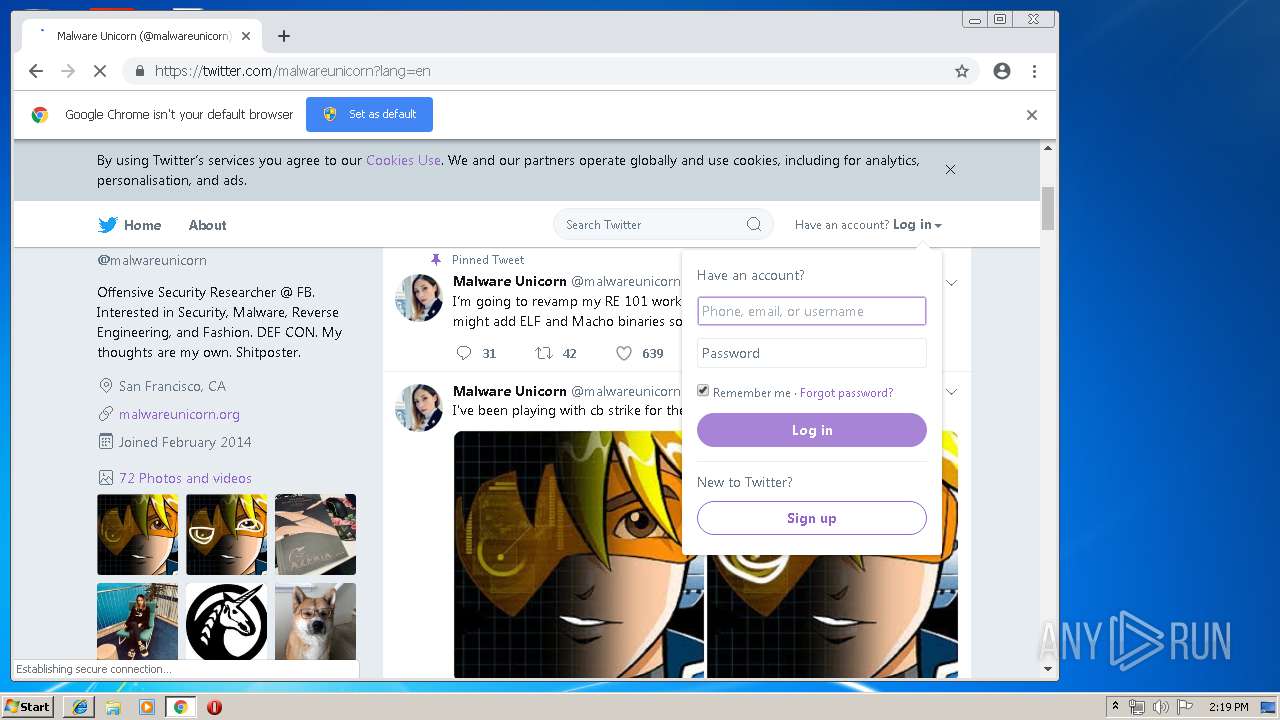Open the folder icon in the taskbar
The height and width of the screenshot is (720, 1280).
113,707
